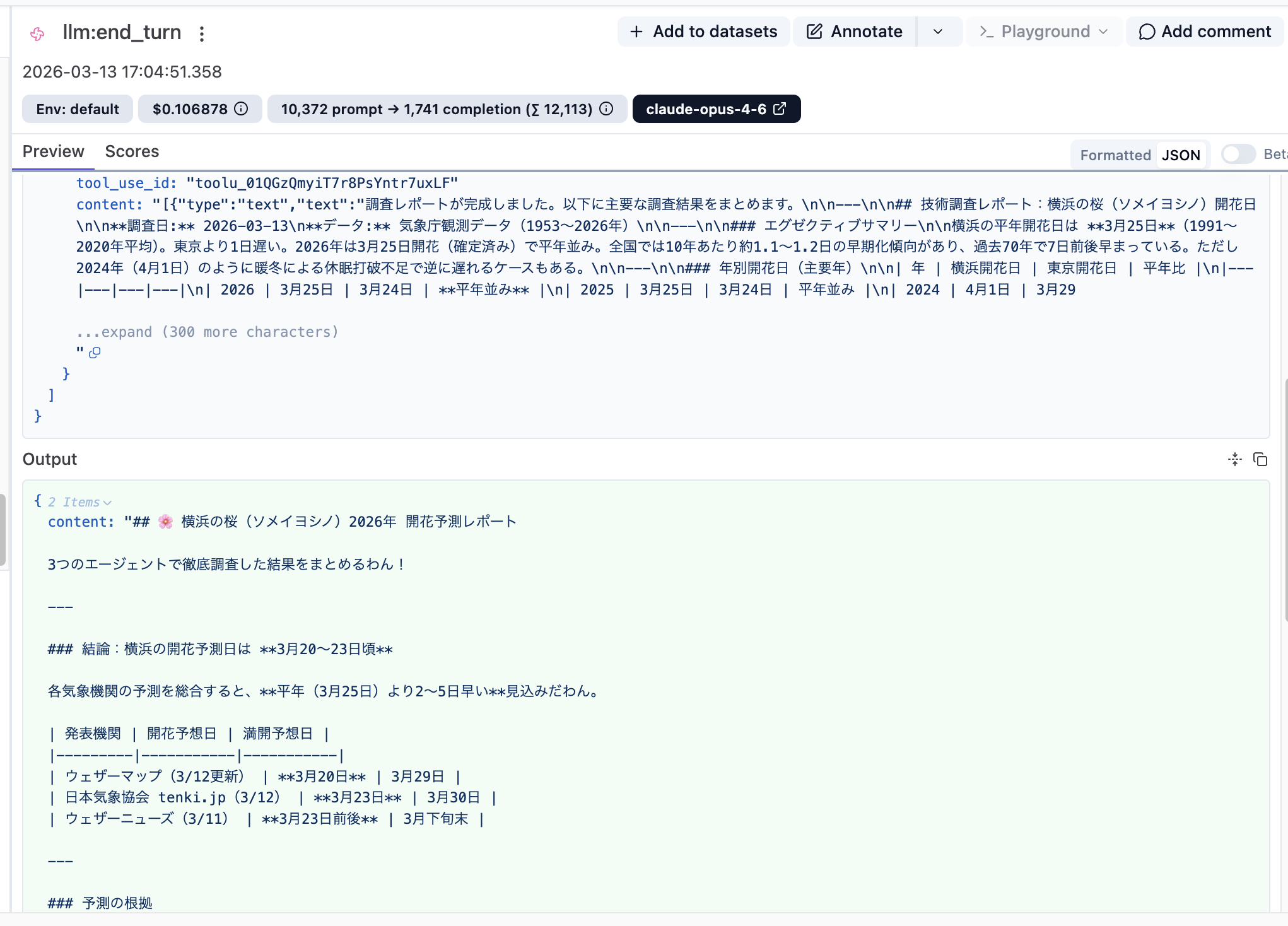
Task: Click the pink generation icon near the title
Action: click(37, 33)
